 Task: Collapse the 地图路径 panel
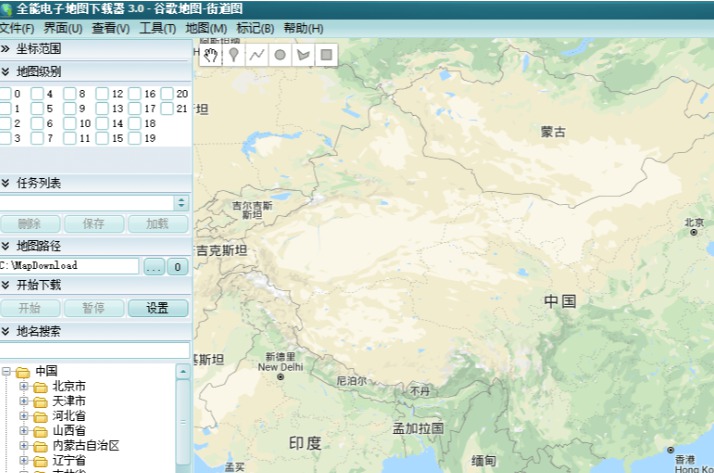(5, 246)
